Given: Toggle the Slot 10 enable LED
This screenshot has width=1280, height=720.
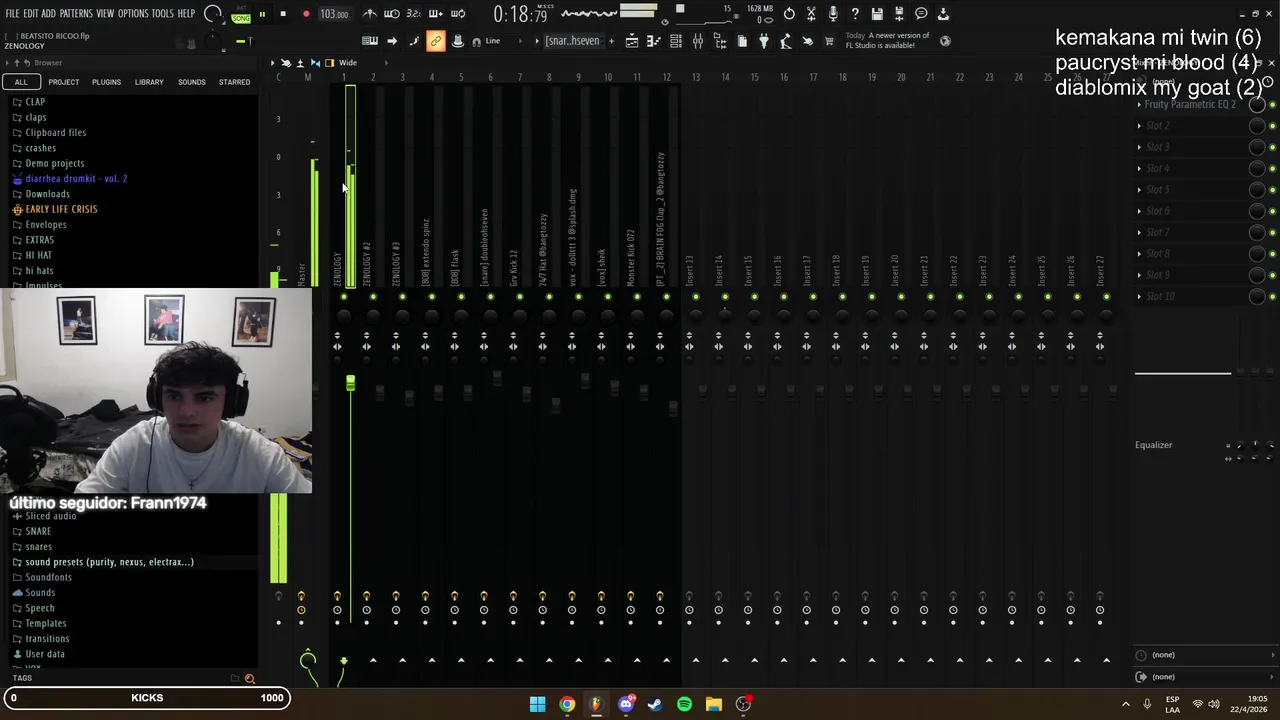Looking at the screenshot, I should point(1272,296).
